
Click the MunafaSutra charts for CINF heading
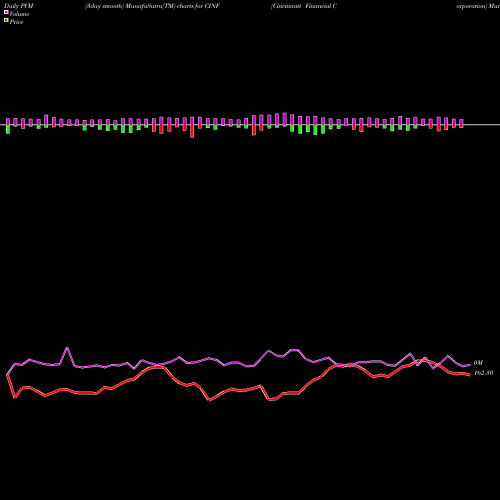click(152, 6)
